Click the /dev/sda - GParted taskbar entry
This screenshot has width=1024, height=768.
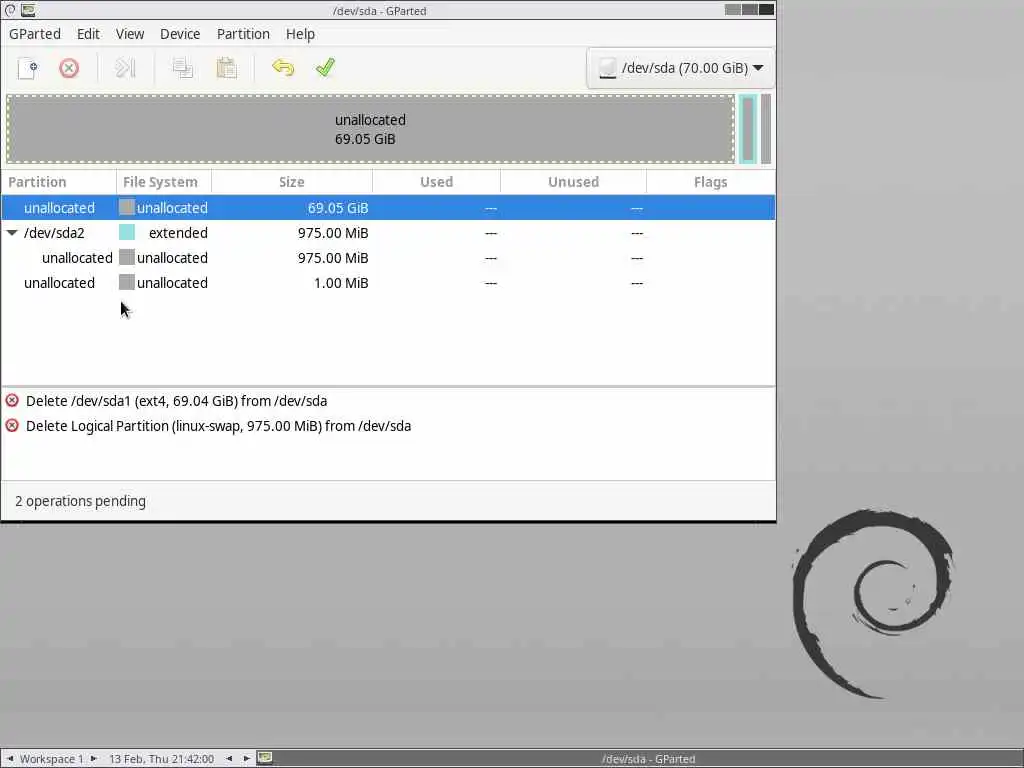click(x=648, y=759)
